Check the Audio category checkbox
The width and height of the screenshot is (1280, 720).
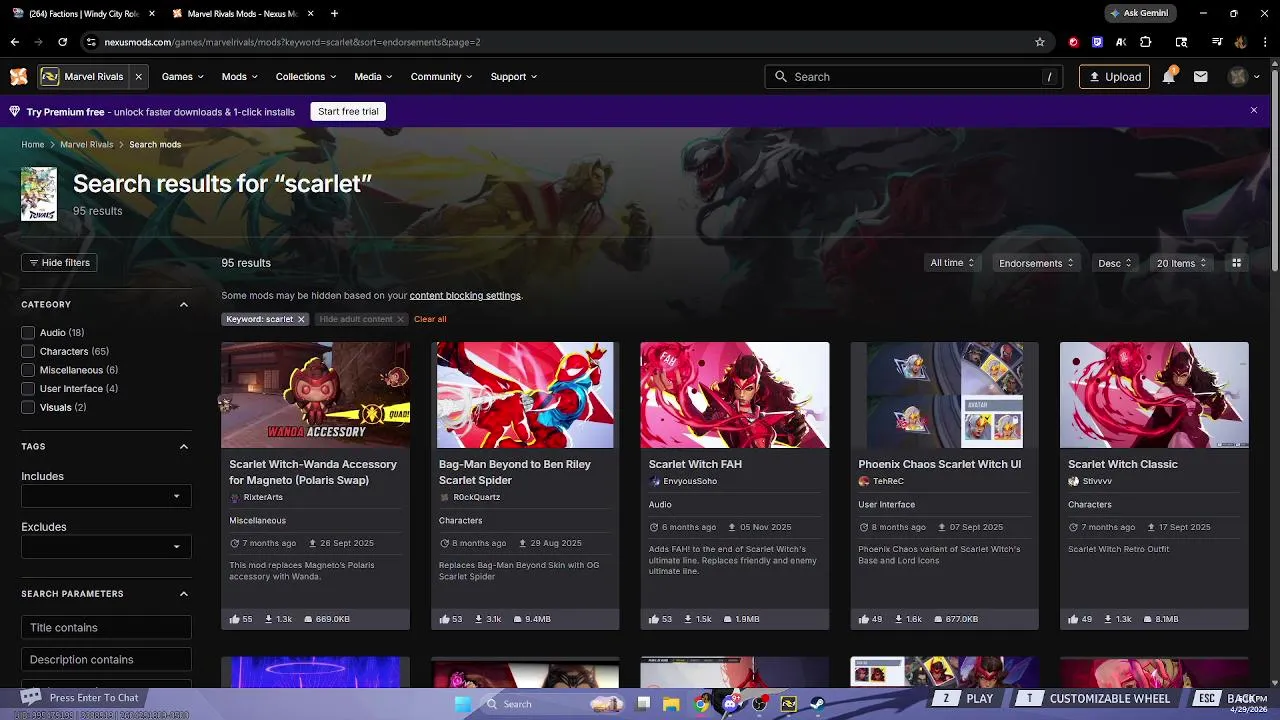[x=28, y=333]
